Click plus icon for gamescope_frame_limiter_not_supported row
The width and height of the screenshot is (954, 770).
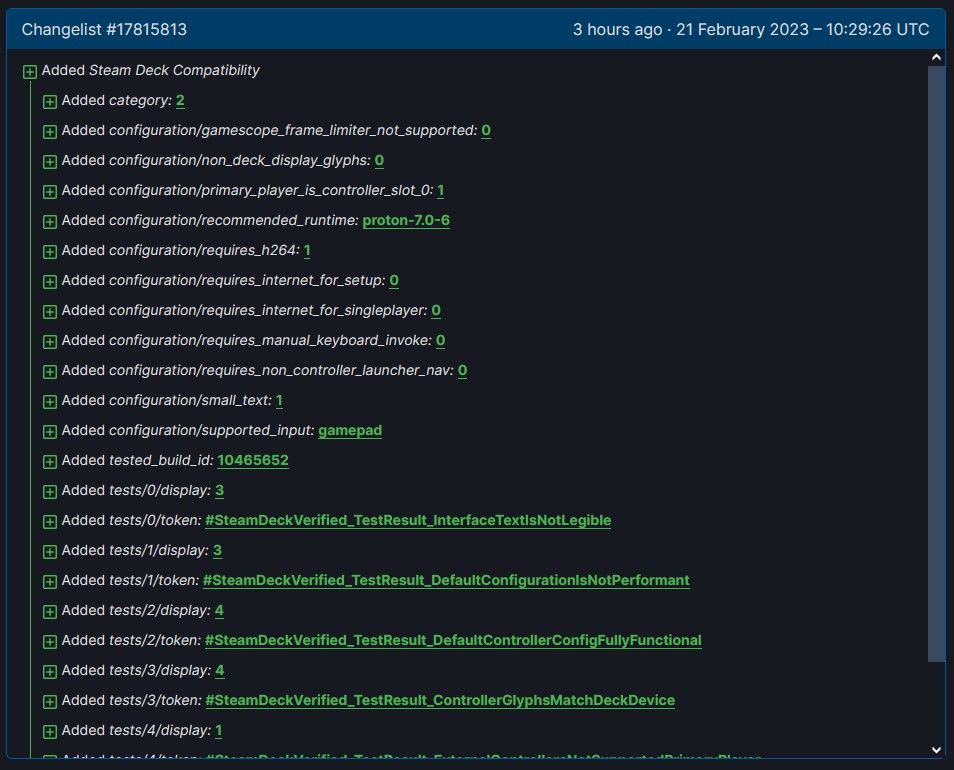pos(50,131)
